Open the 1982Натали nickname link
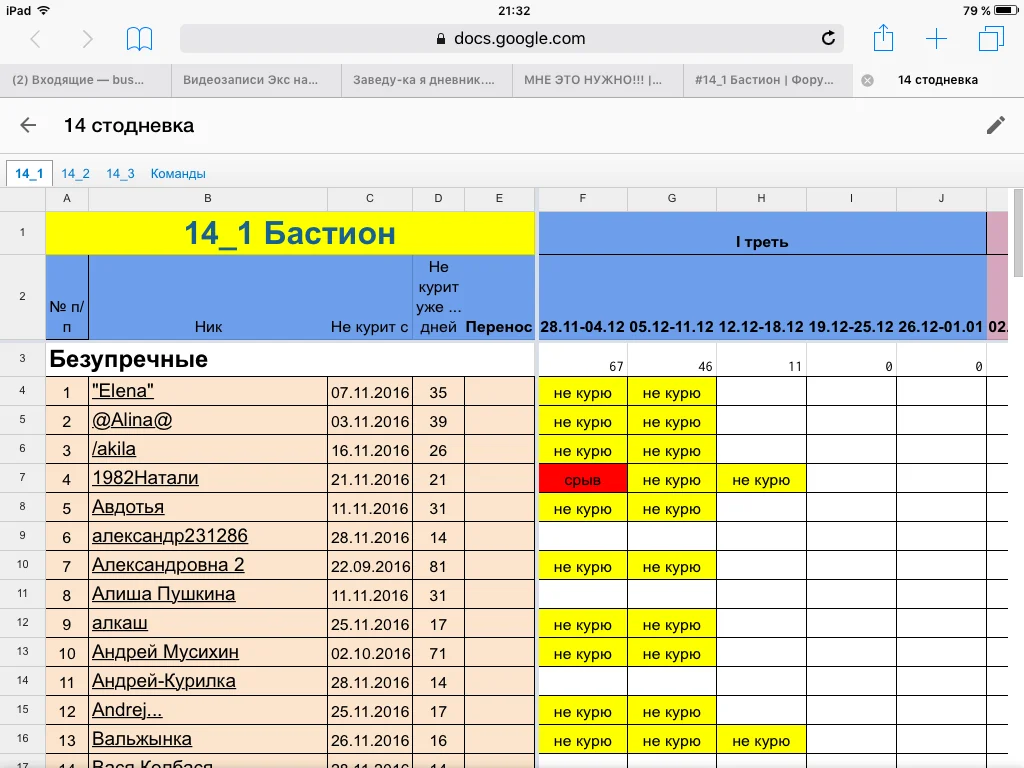 click(145, 477)
